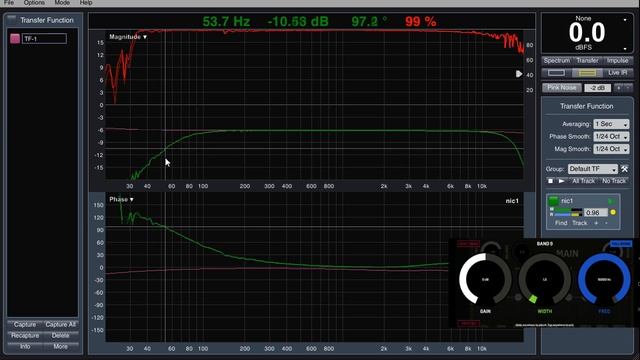Click the More button
640x360 pixels.
(x=60, y=346)
